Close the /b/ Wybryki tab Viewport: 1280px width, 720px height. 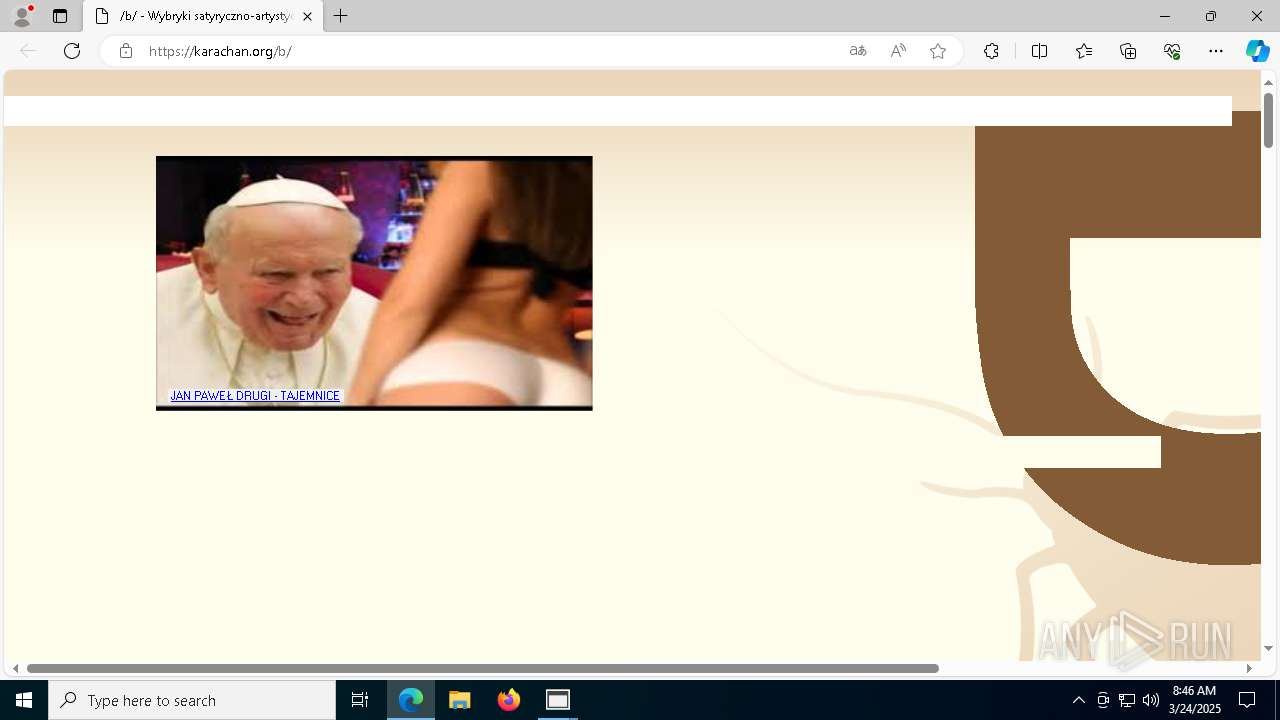307,16
